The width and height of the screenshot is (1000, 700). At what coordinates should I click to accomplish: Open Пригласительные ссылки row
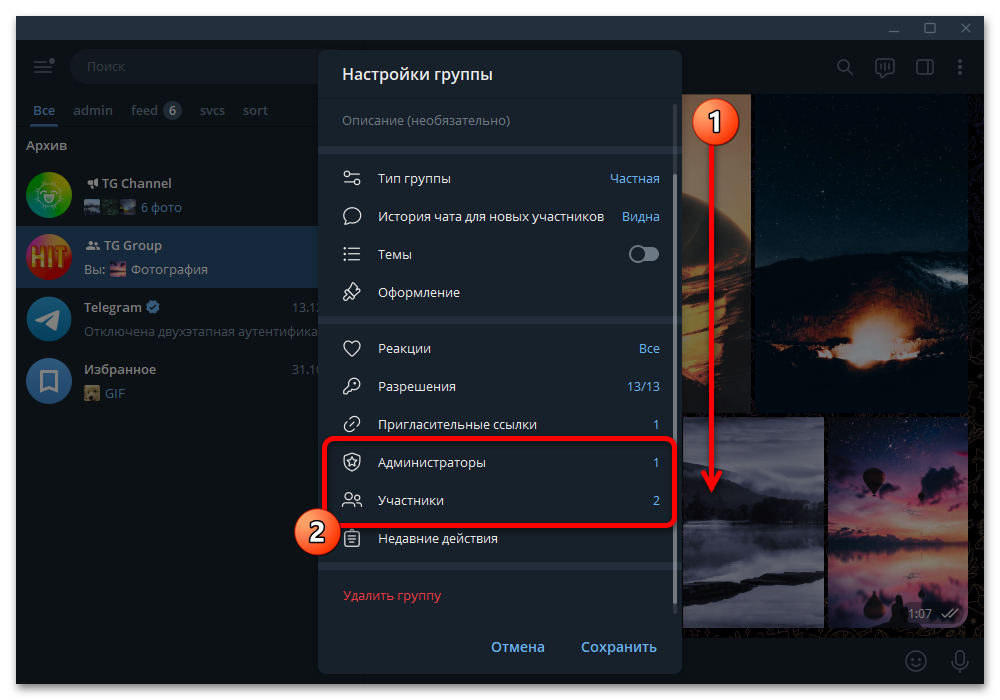click(x=501, y=424)
